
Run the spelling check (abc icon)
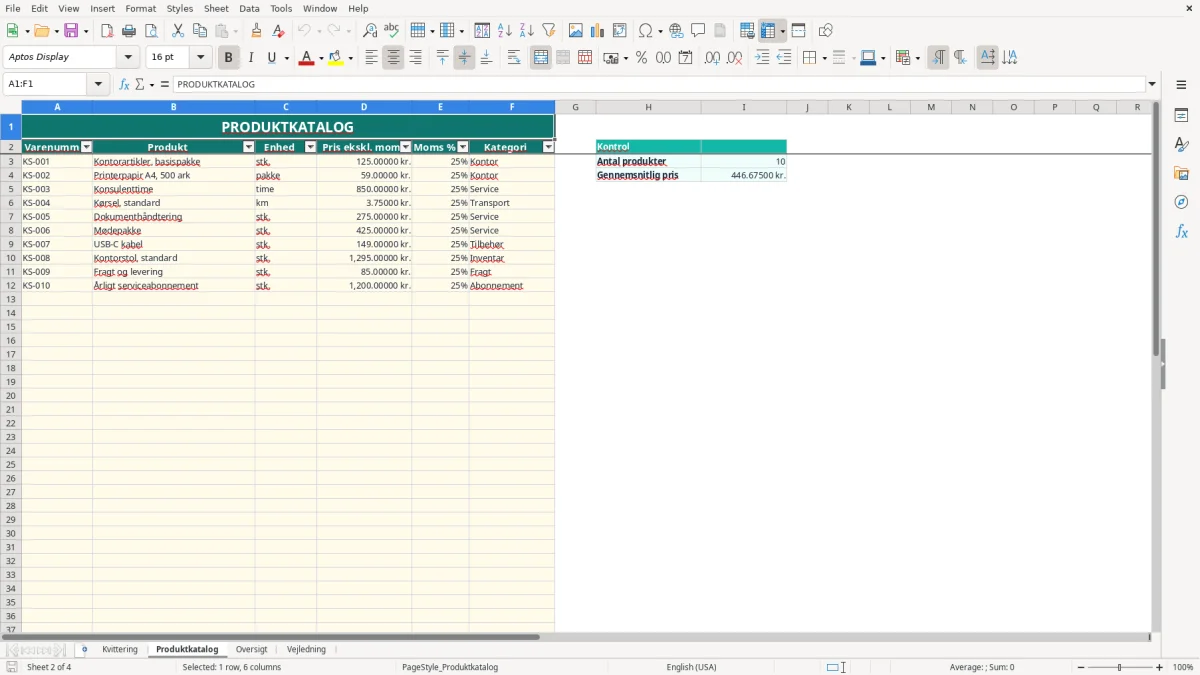coord(392,31)
